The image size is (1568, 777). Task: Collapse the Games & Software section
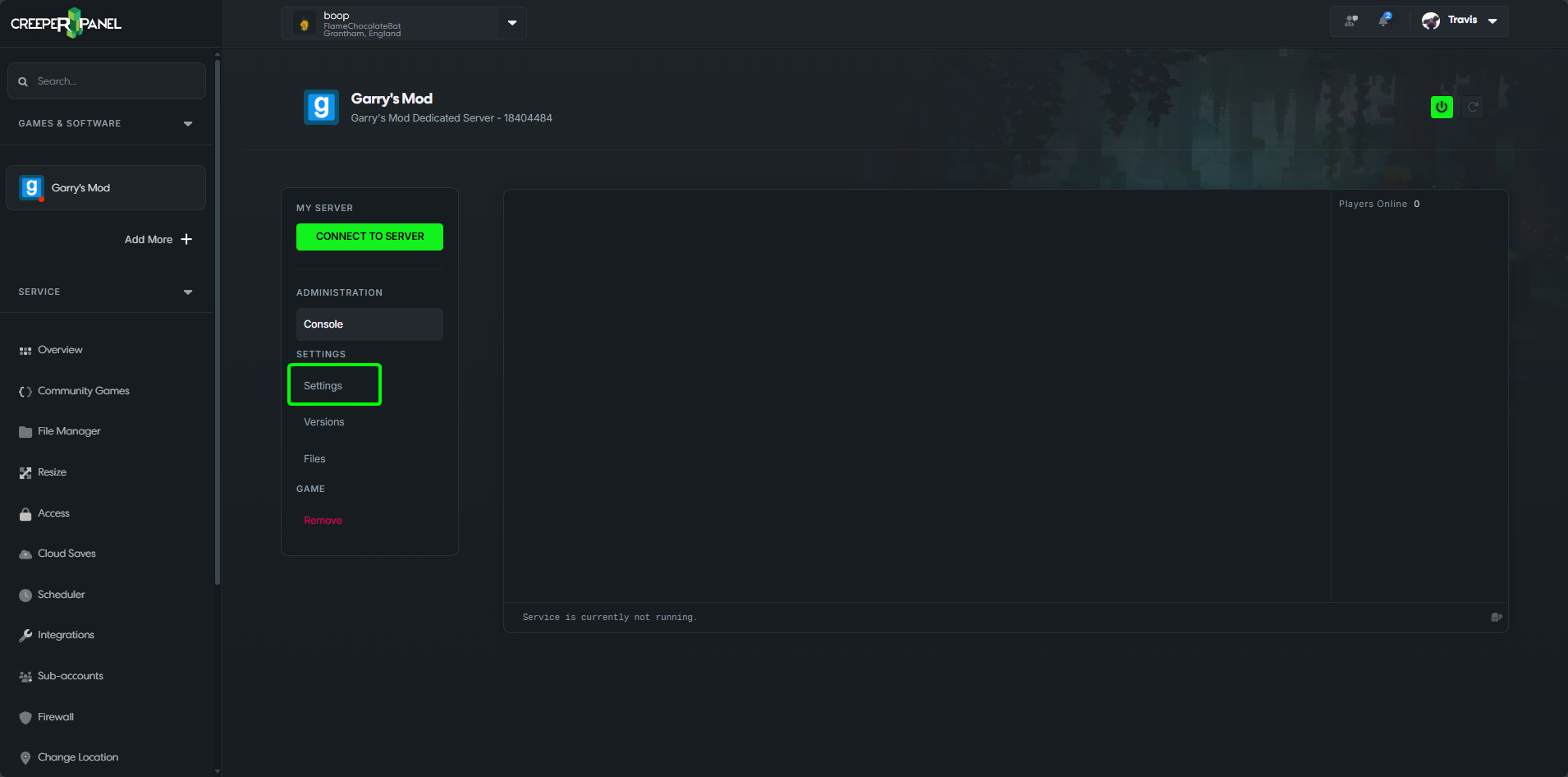point(188,123)
